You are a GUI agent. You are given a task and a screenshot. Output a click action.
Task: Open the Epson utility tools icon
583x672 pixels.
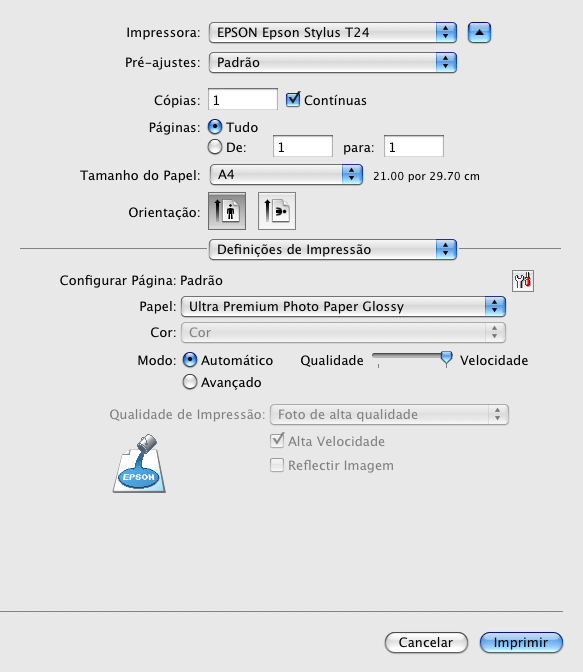[x=523, y=281]
